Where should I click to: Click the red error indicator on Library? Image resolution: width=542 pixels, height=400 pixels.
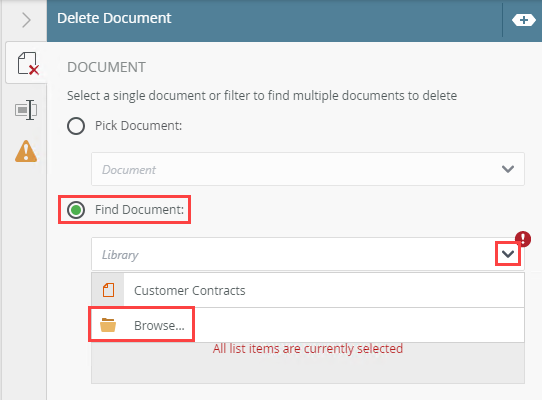coord(523,239)
